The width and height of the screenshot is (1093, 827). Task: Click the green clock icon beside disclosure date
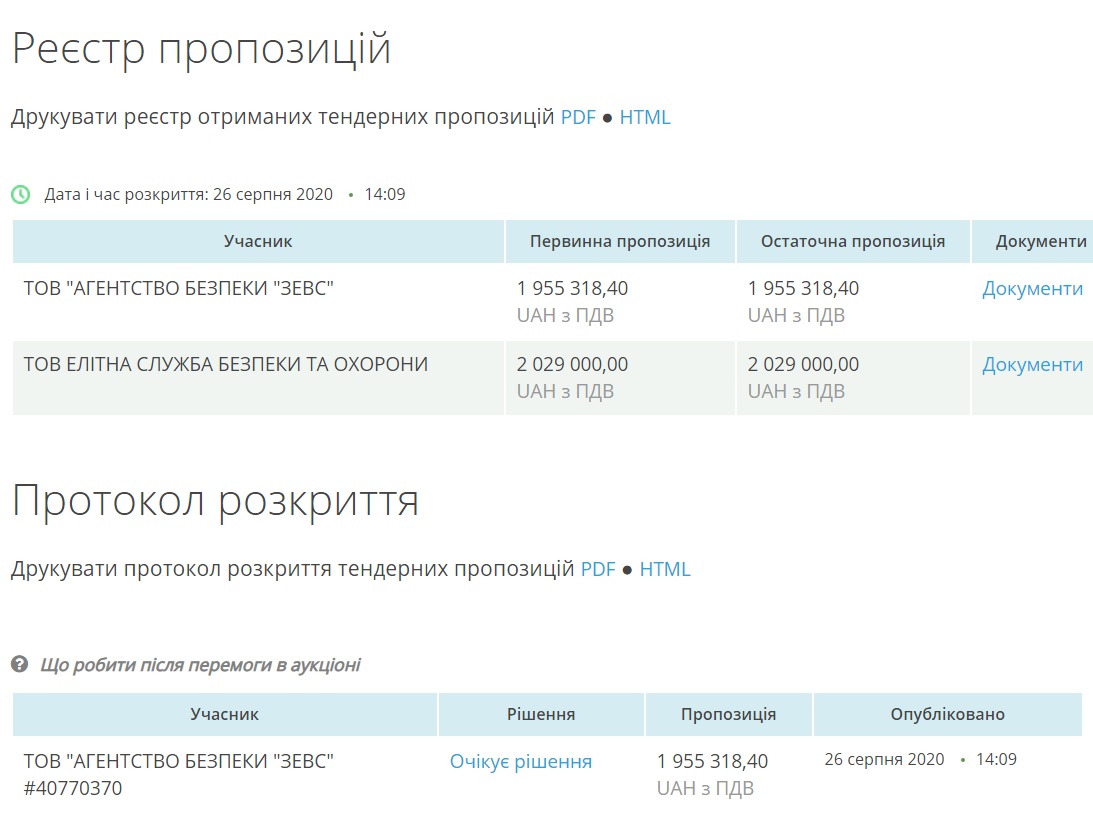point(21,195)
